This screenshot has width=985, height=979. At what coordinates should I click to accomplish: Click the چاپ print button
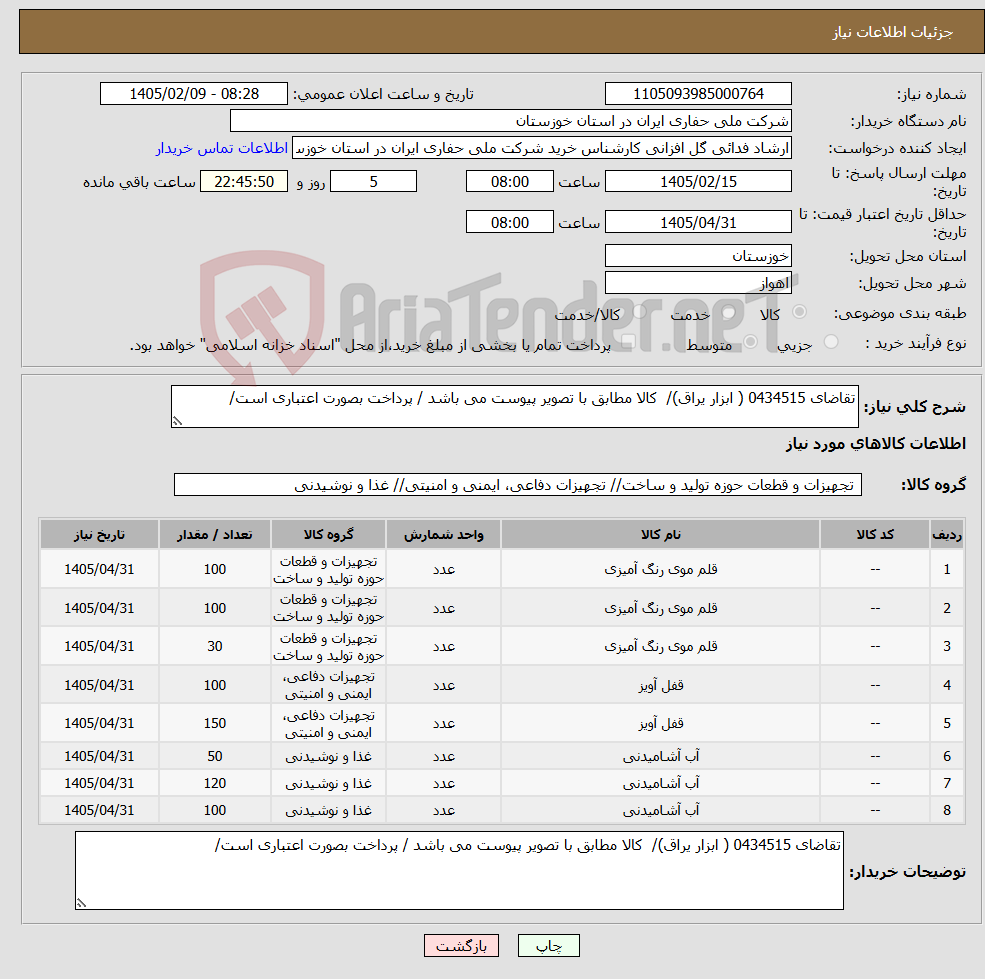coord(548,946)
